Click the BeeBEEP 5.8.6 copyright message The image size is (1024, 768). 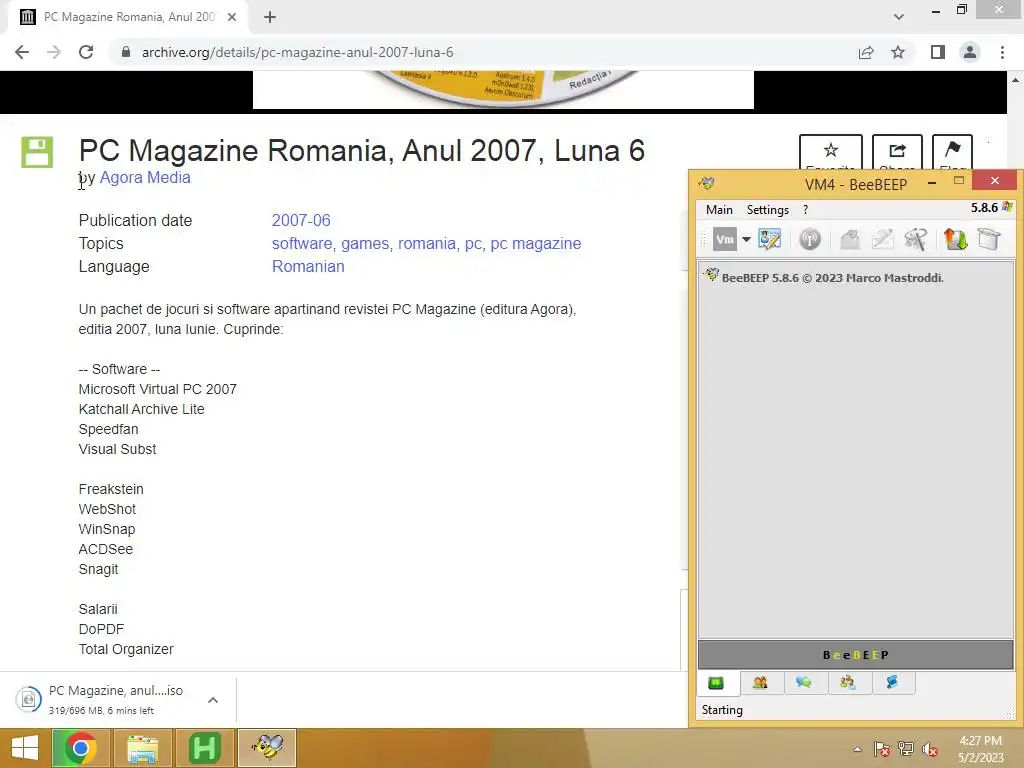pyautogui.click(x=832, y=278)
